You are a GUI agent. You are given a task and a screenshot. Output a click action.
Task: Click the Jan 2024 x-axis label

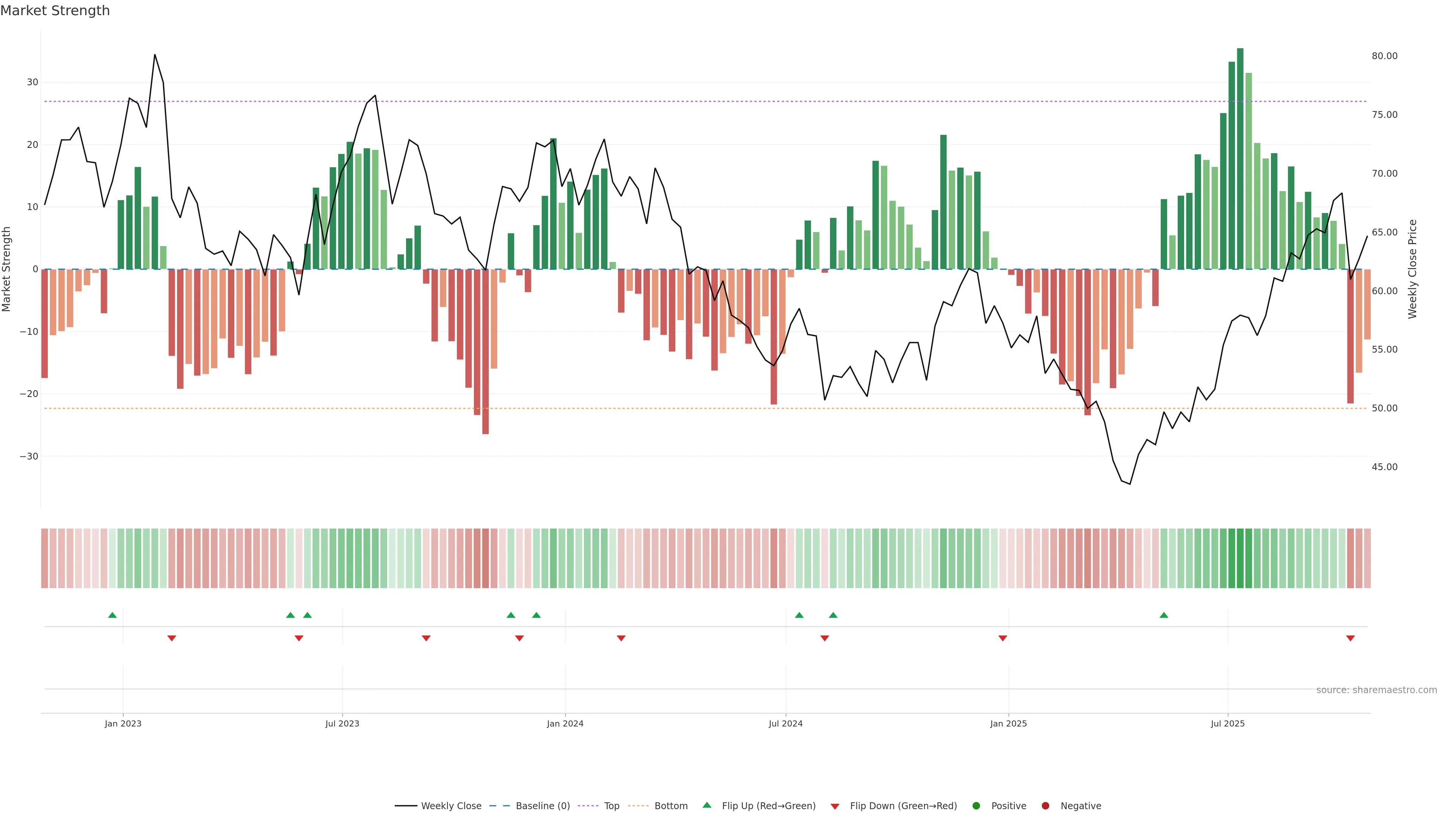(565, 723)
